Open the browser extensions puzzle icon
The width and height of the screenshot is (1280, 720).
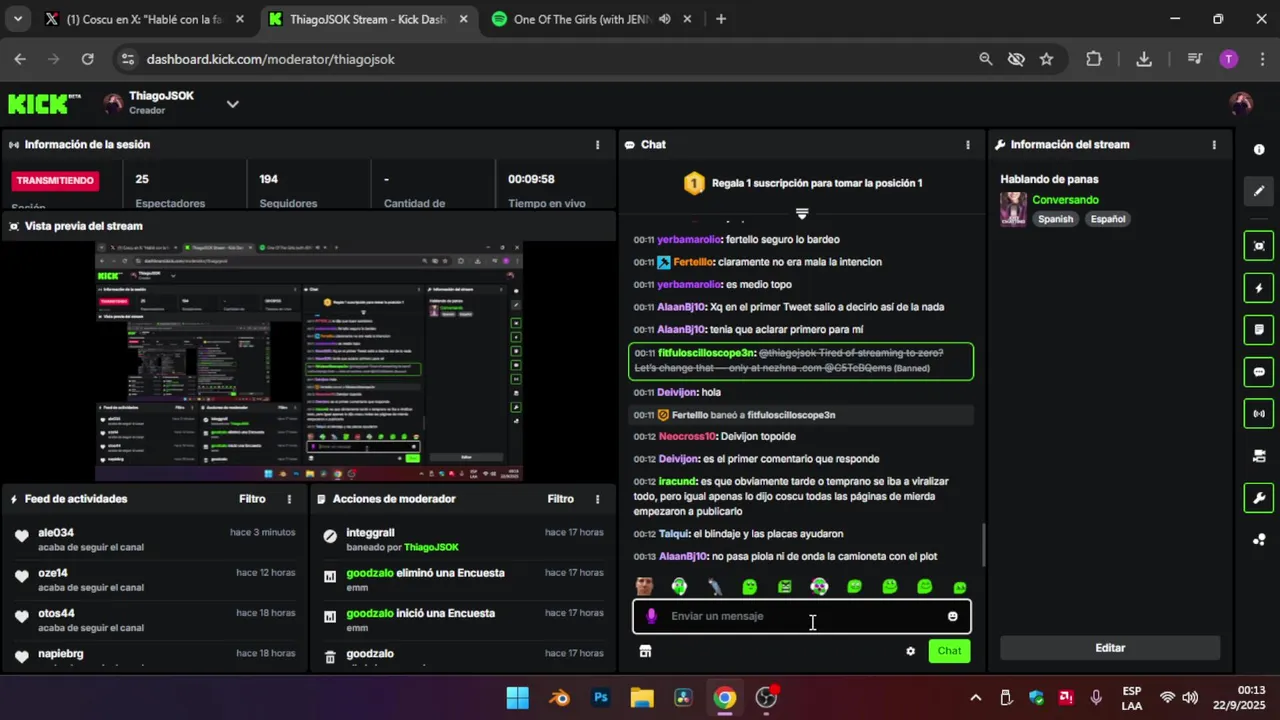(x=1094, y=59)
